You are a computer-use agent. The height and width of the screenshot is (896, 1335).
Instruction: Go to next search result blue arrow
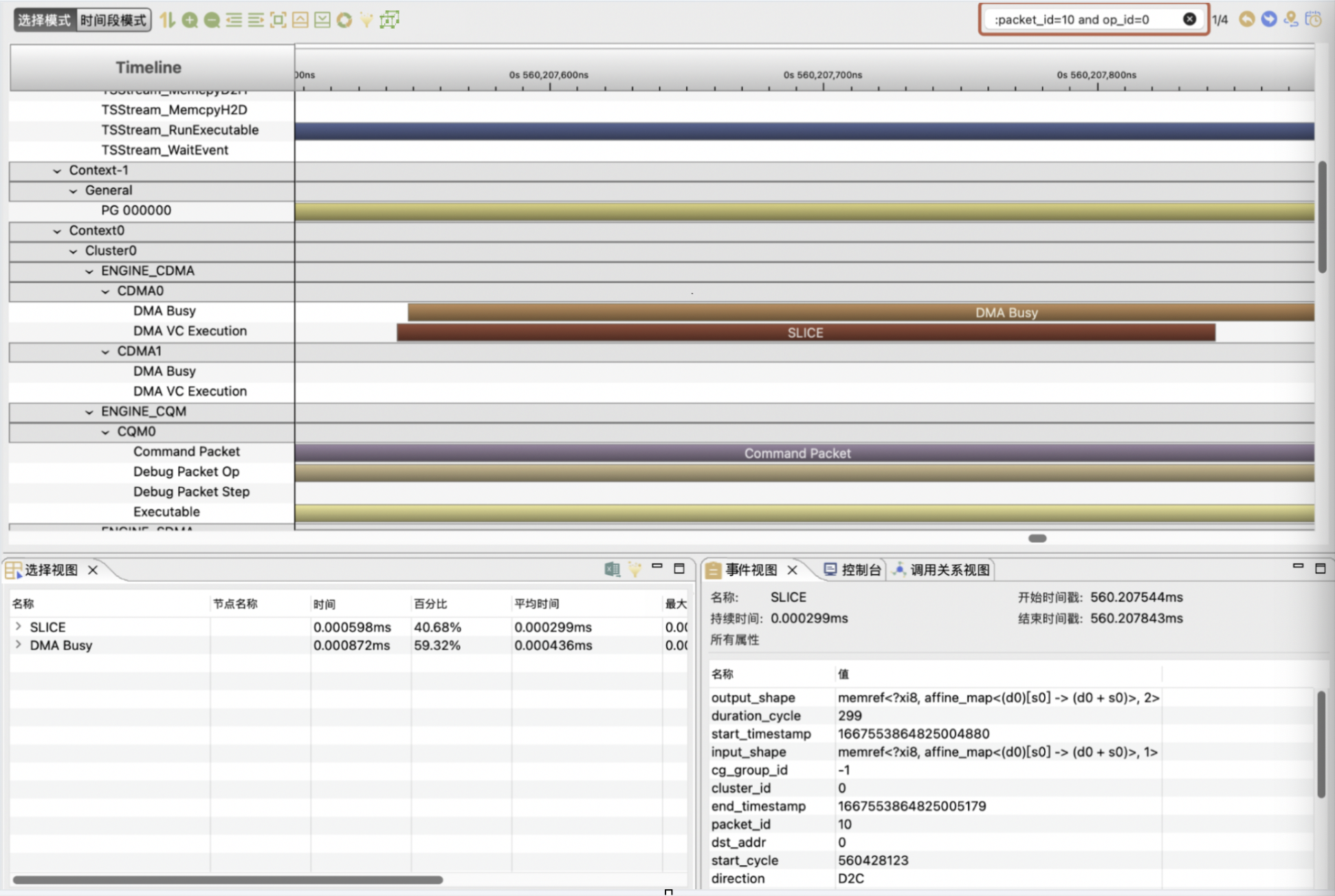(x=1269, y=19)
